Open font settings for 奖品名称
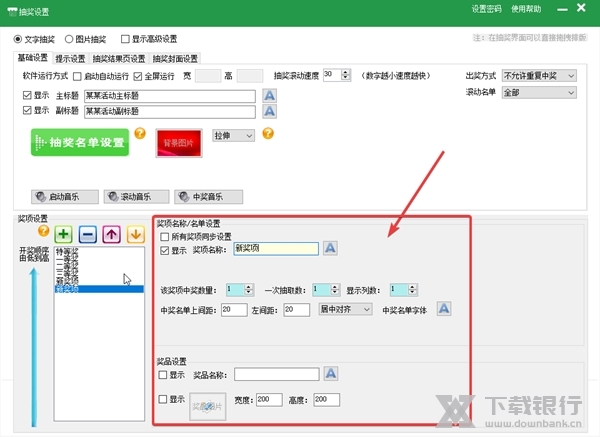 331,373
